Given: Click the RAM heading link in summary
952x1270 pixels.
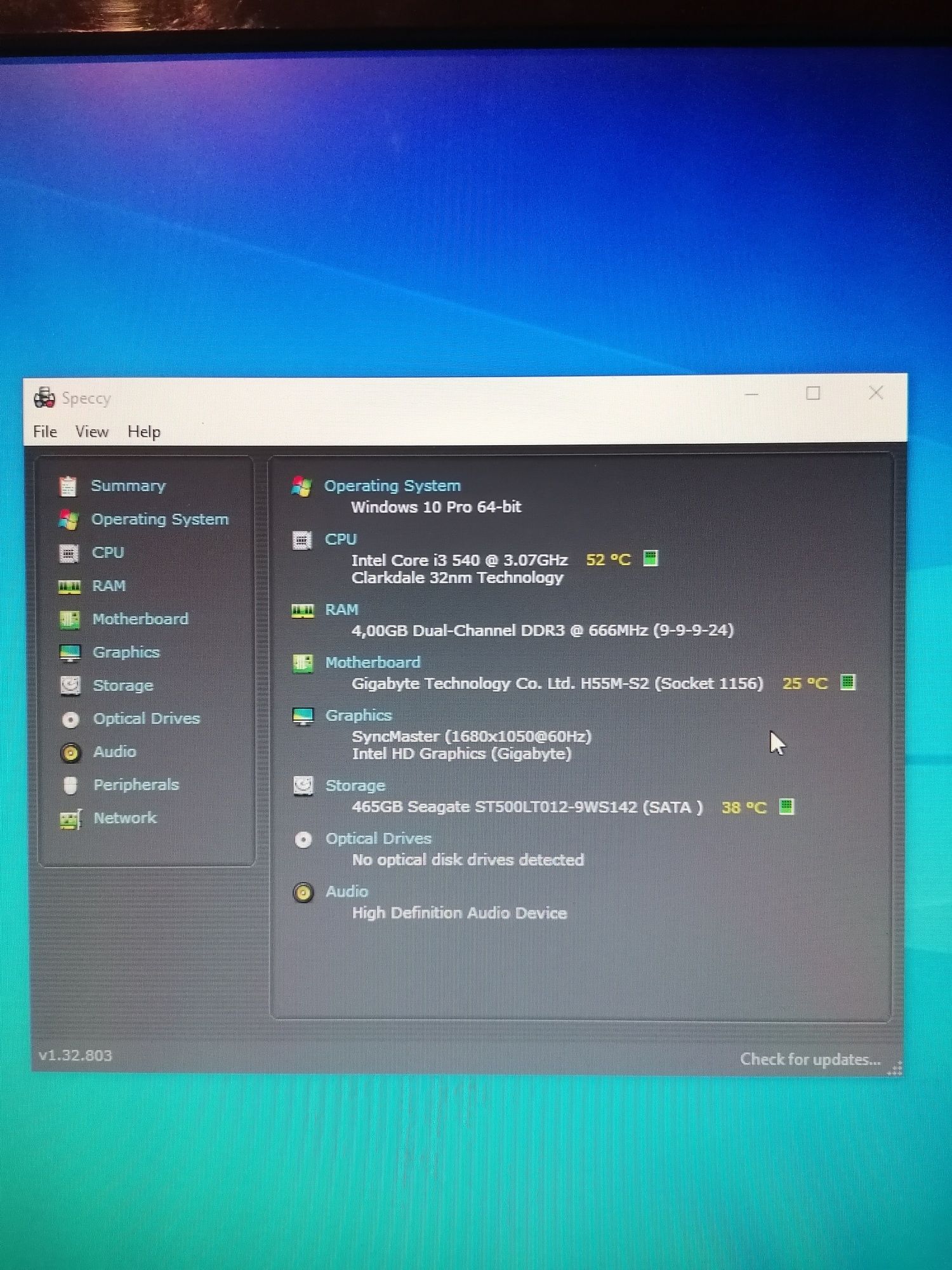Looking at the screenshot, I should [342, 610].
